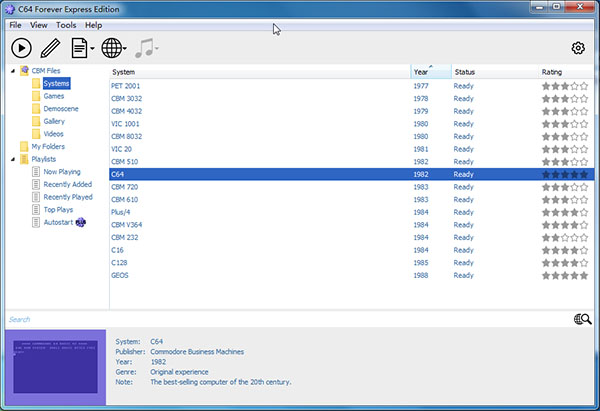The width and height of the screenshot is (600, 411).
Task: Sort by the Year column header
Action: [431, 72]
